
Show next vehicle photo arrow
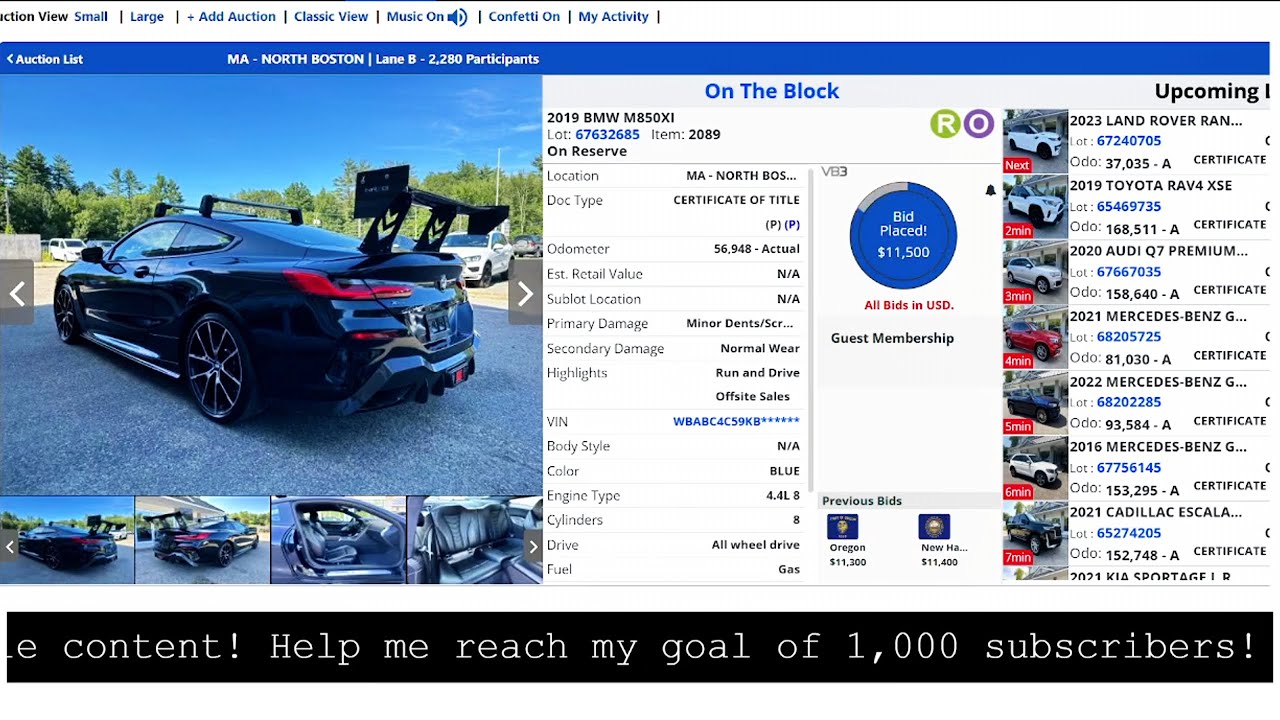coord(525,293)
